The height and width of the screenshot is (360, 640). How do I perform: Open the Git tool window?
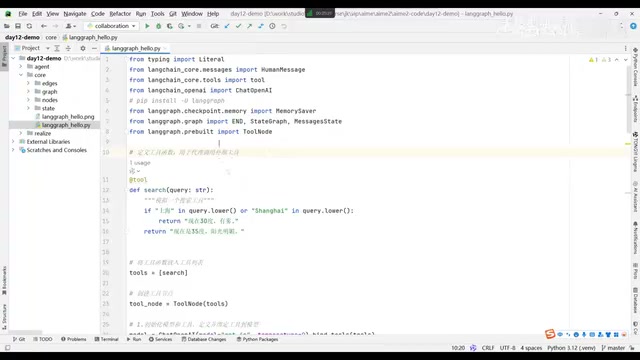[x=19, y=339]
